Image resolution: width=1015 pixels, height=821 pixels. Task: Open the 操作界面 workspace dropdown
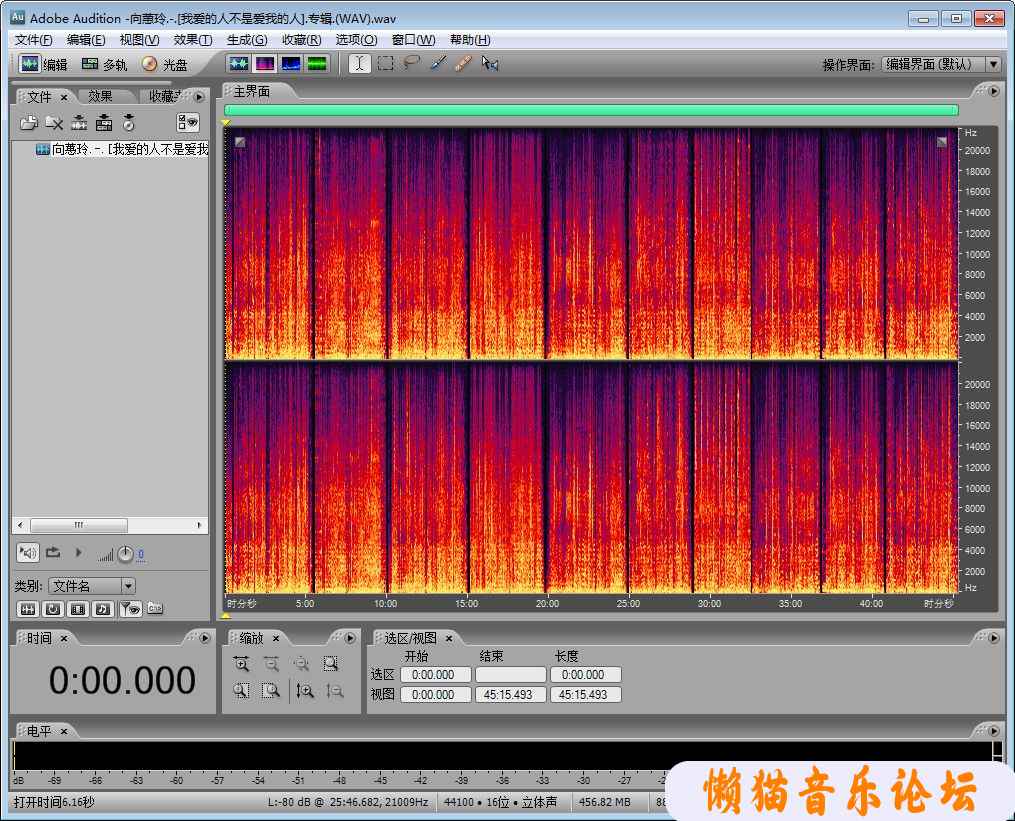click(992, 64)
